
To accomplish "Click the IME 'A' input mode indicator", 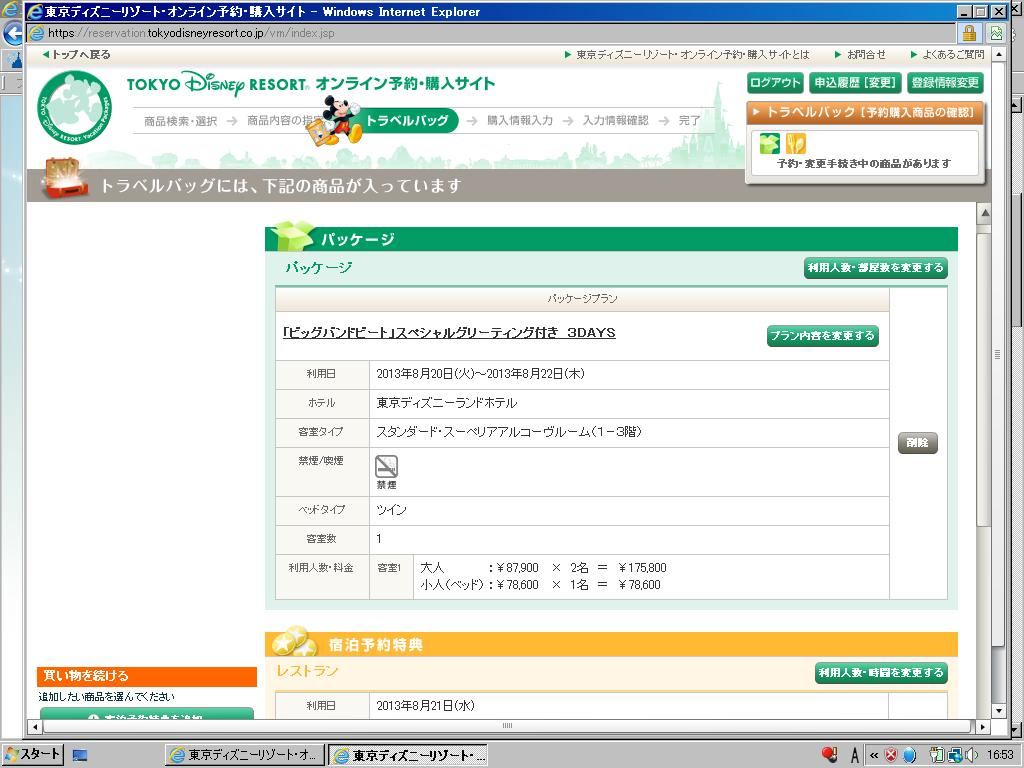I will coord(854,756).
